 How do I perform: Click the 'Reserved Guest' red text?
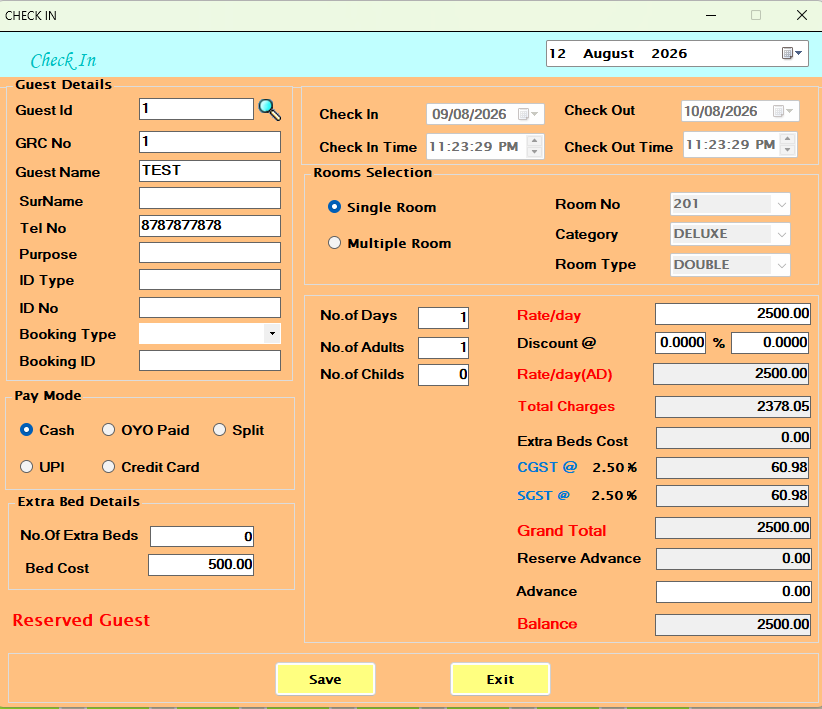coord(81,620)
